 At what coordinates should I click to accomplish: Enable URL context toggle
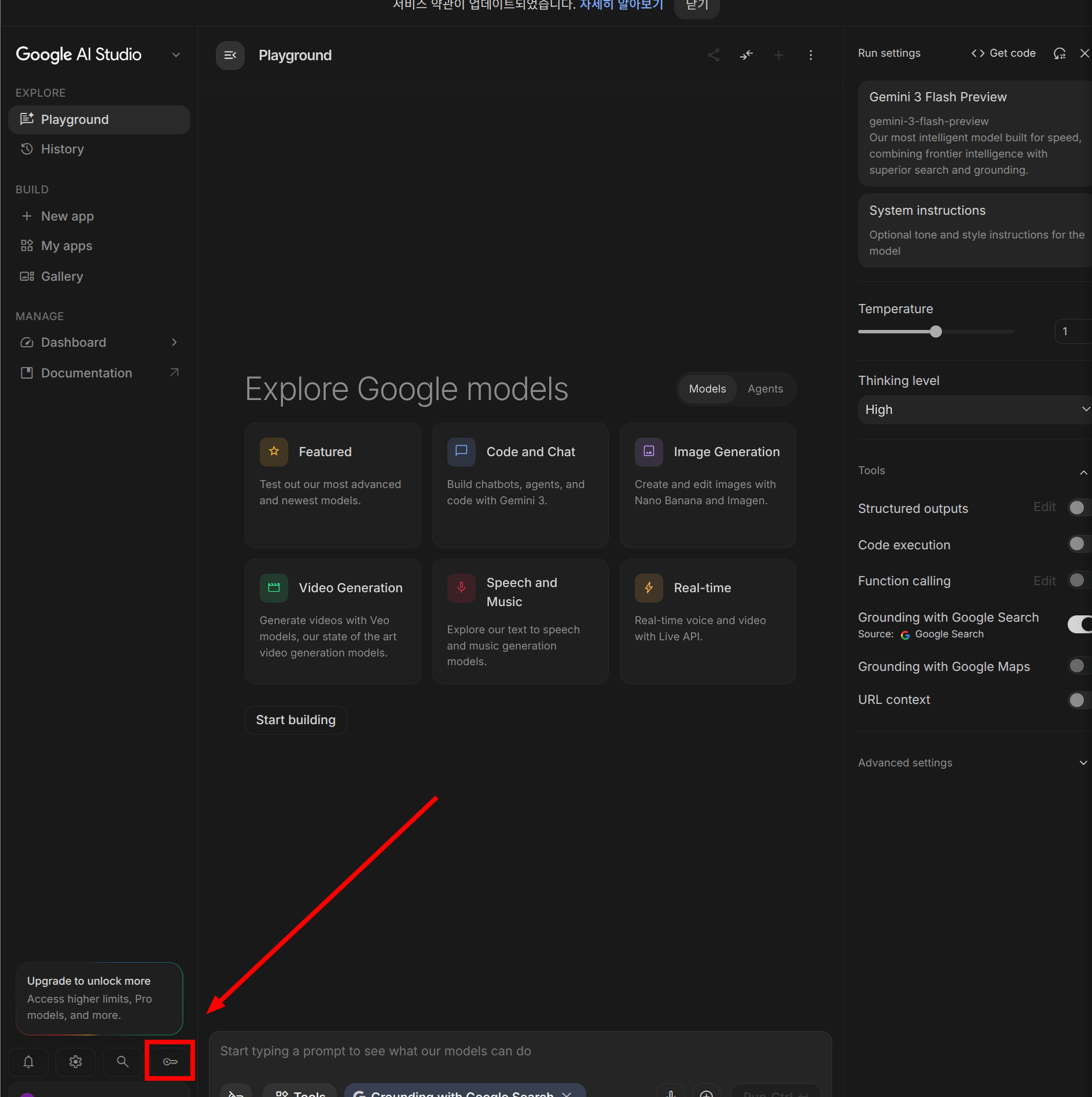[1079, 700]
